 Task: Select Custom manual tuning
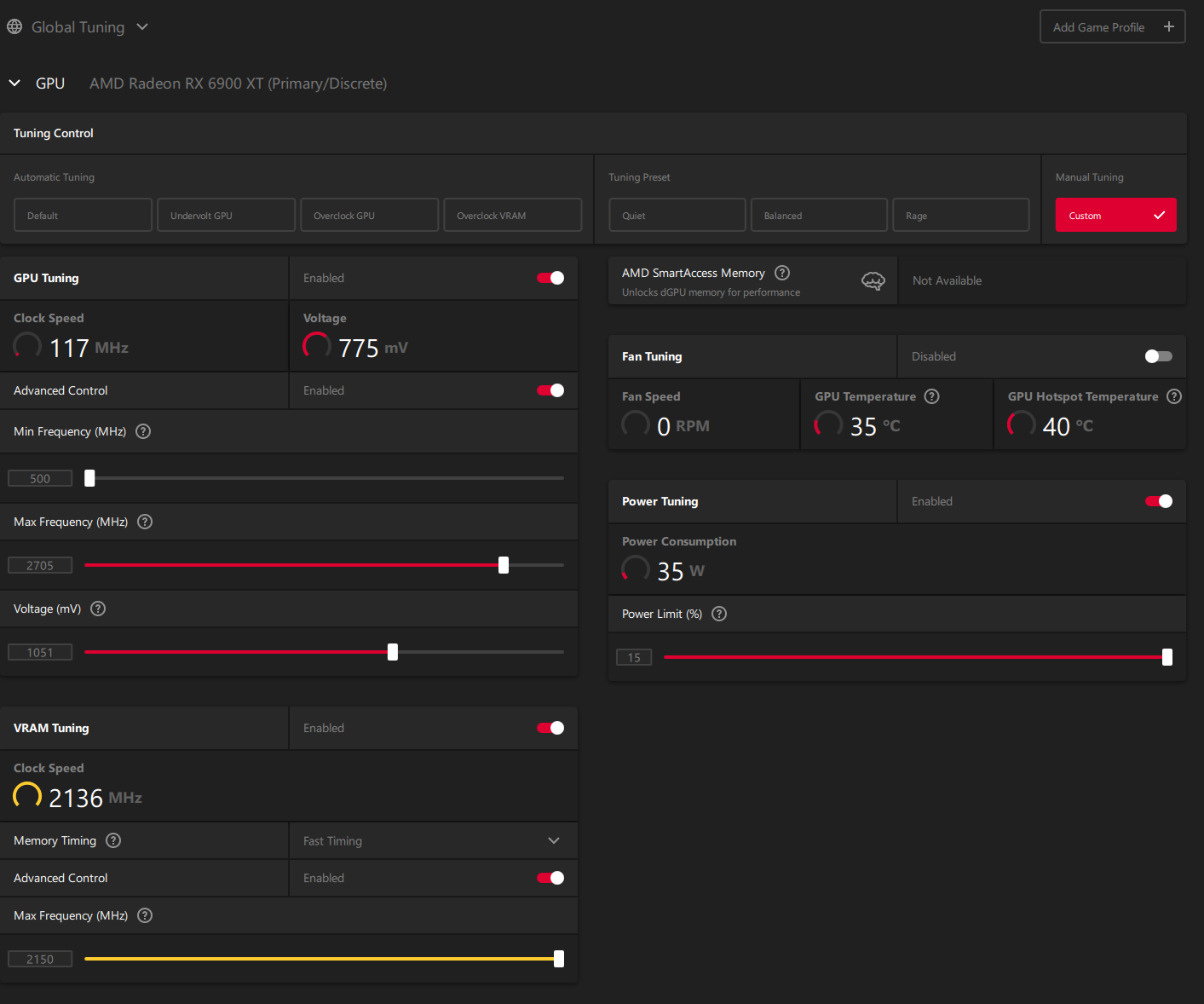(x=1115, y=216)
